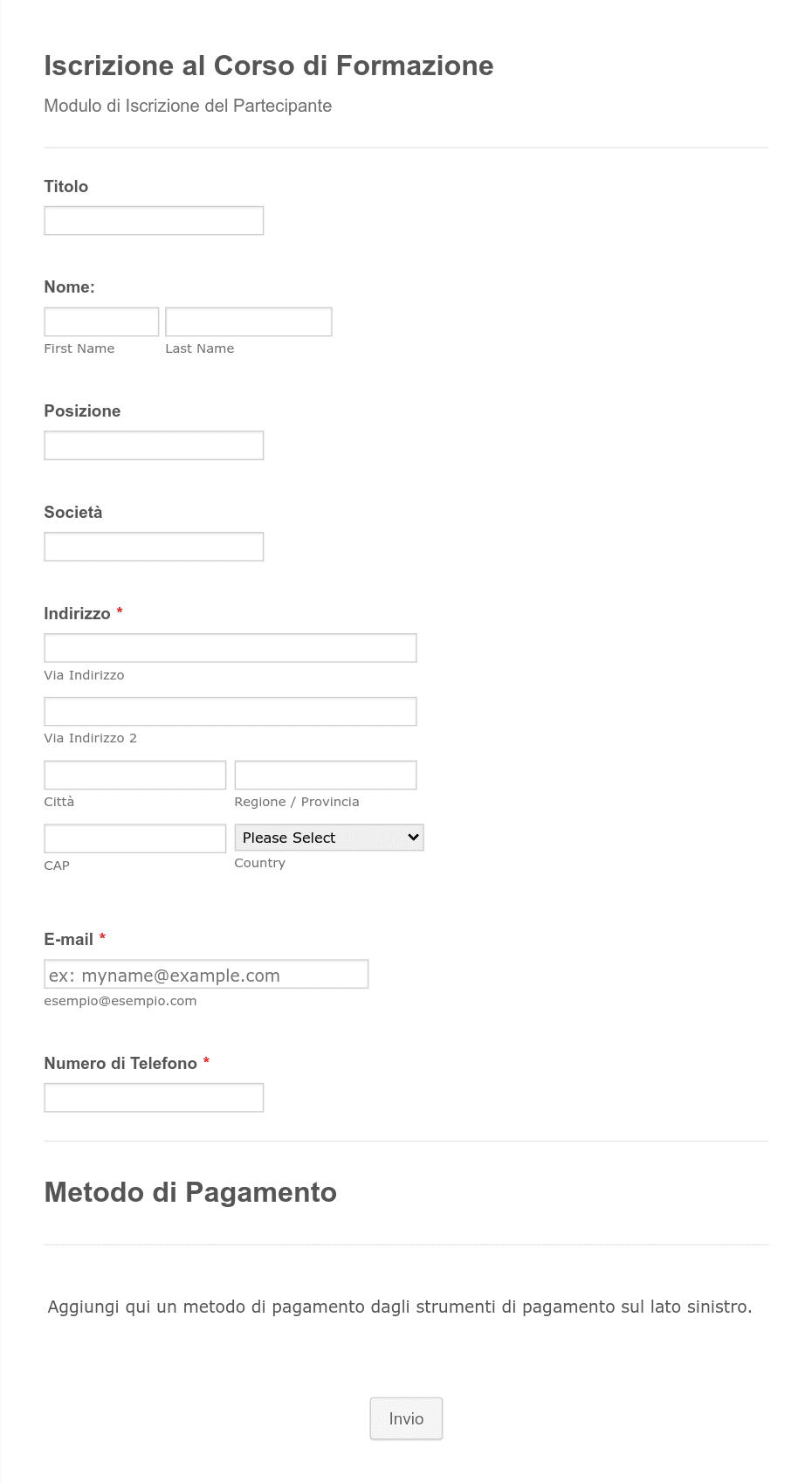Viewport: 812px width, 1483px height.
Task: Focus the Via Indirizzo 2 field
Action: tap(231, 711)
